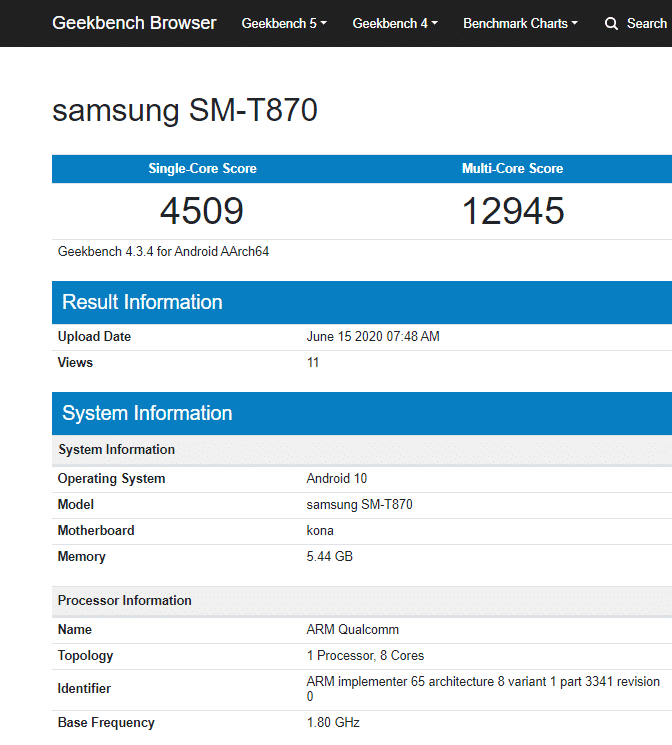Click the magnifying glass search icon
672x745 pixels.
[x=611, y=24]
